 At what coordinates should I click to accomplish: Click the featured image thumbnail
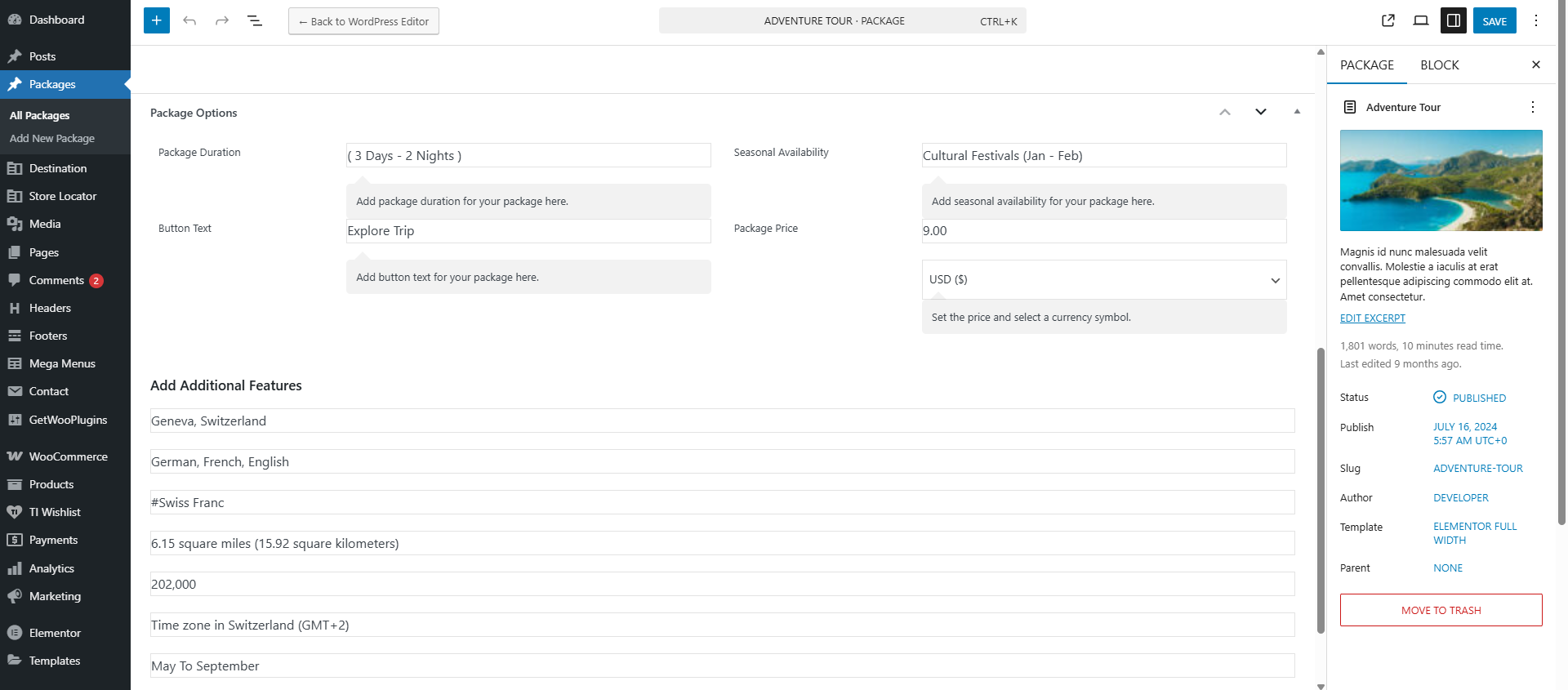1441,180
